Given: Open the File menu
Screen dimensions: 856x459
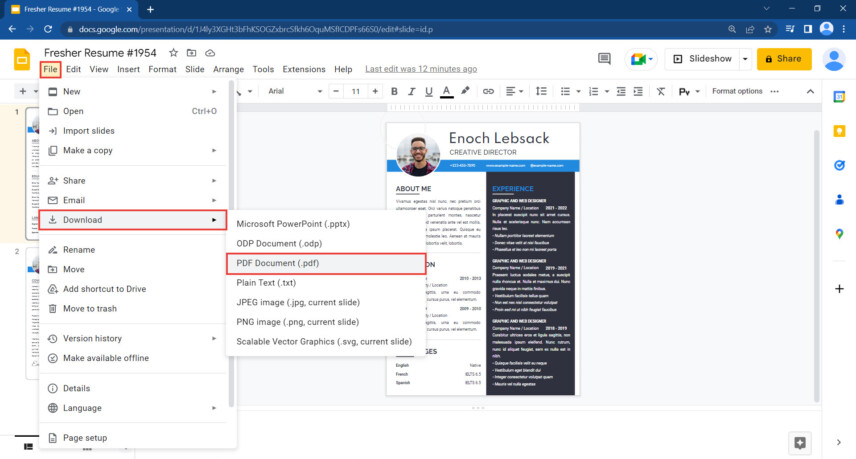Looking at the screenshot, I should tap(50, 69).
